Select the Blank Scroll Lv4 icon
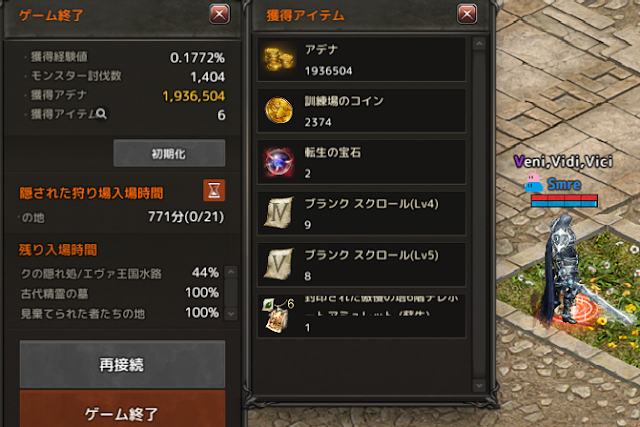The width and height of the screenshot is (640, 427). 279,213
